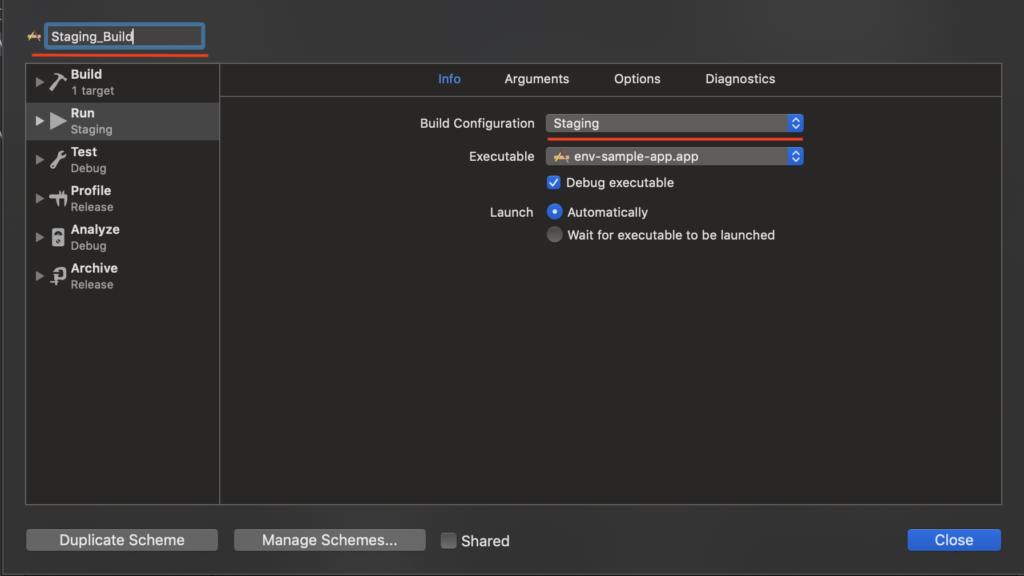Click the Duplicate Scheme button
This screenshot has height=576, width=1024.
tap(122, 540)
